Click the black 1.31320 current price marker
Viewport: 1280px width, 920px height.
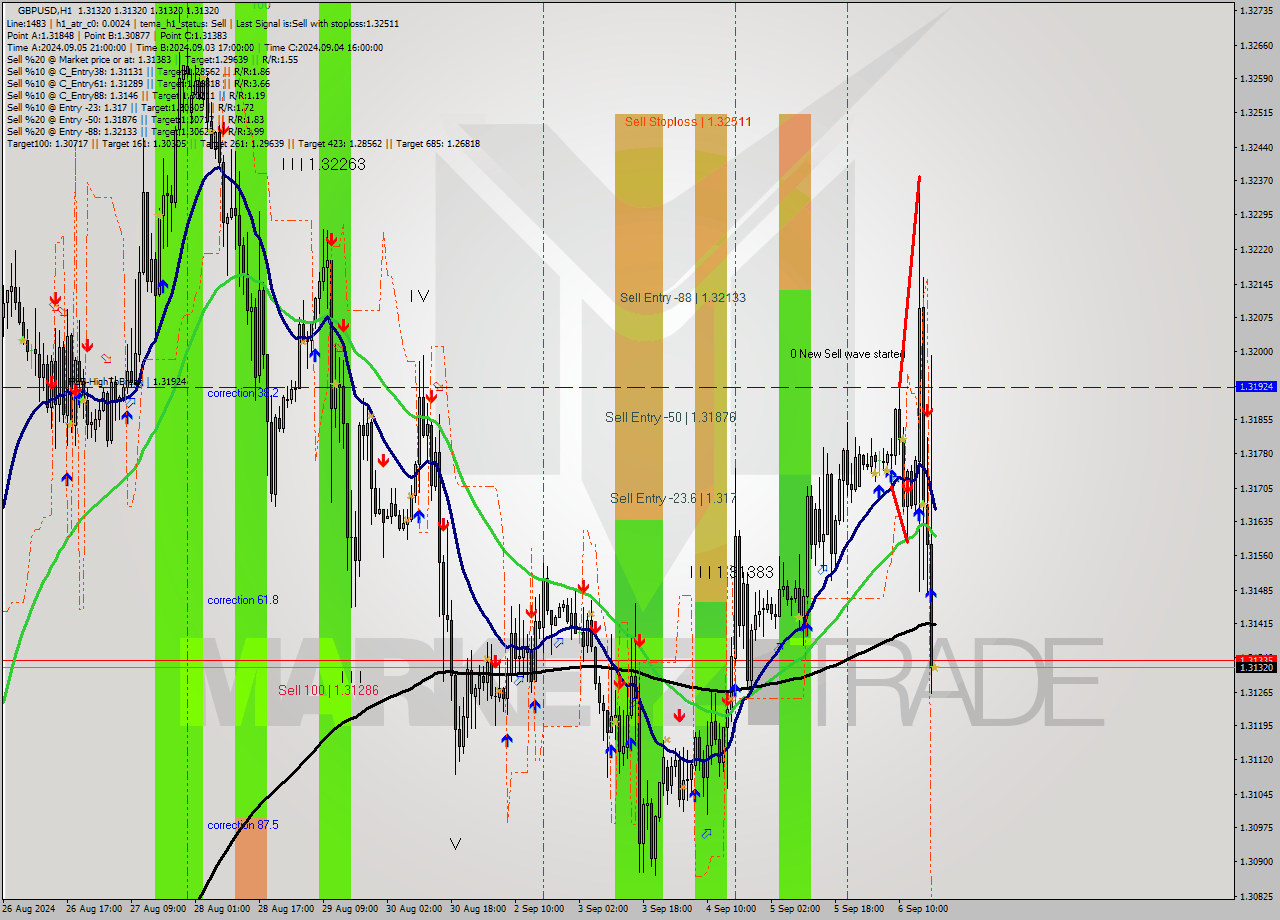point(1256,667)
